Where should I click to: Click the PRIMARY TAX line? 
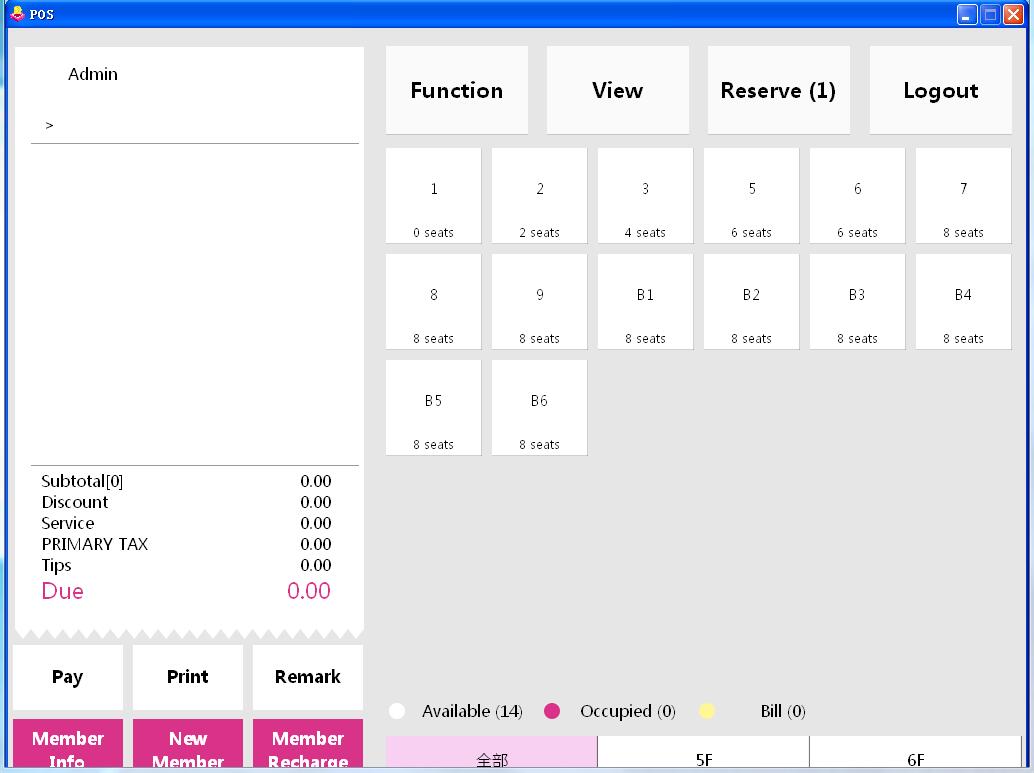pos(187,544)
